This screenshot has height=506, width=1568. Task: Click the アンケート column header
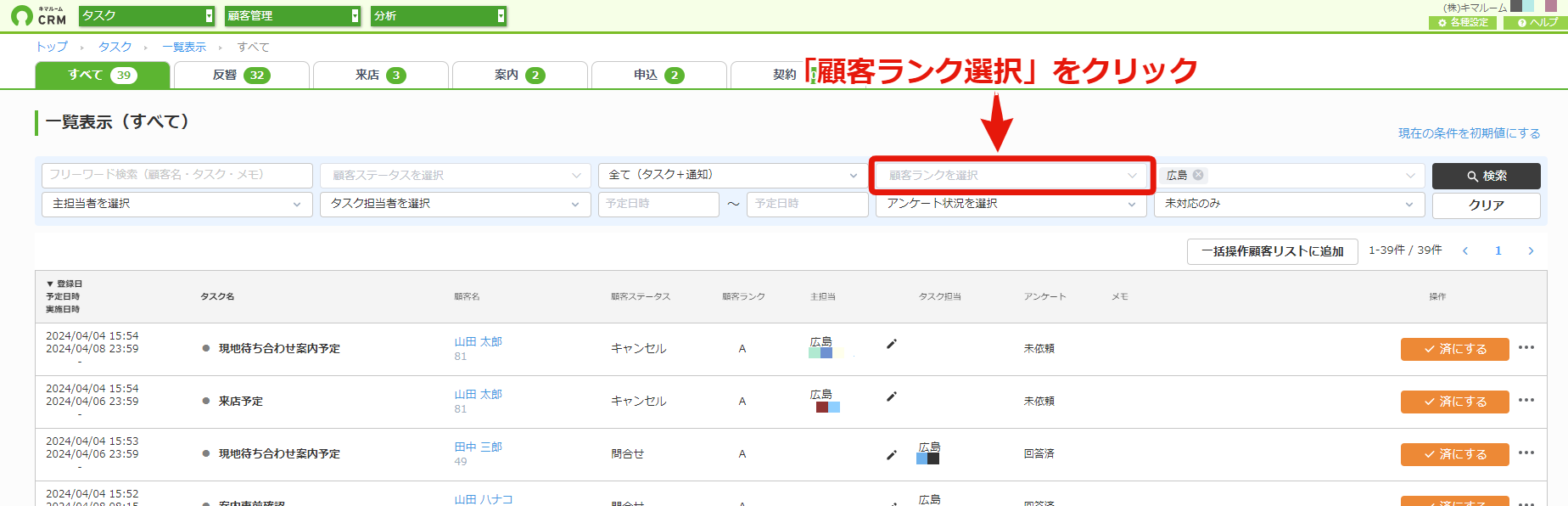pos(1044,296)
